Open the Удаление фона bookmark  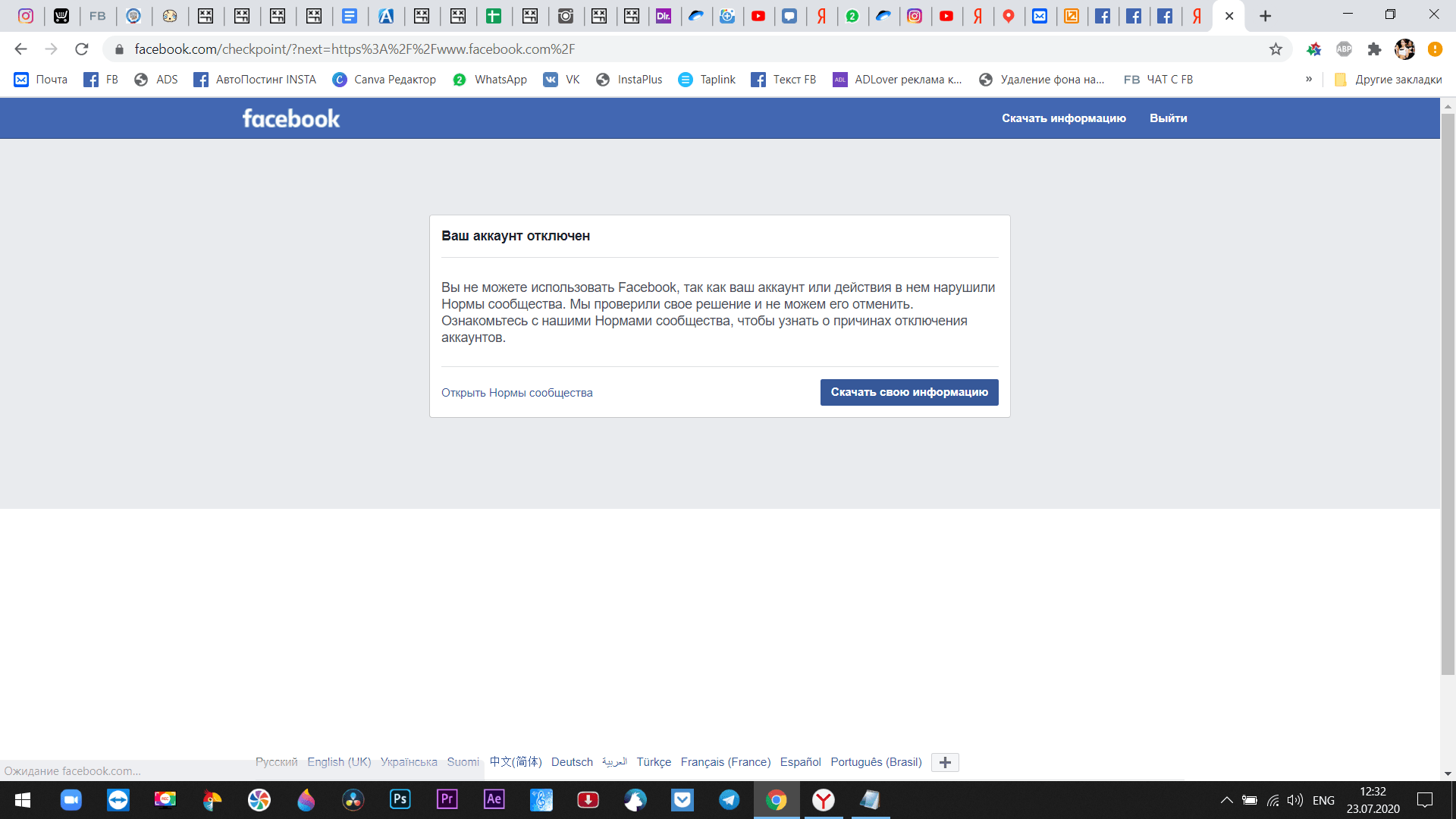point(1042,80)
